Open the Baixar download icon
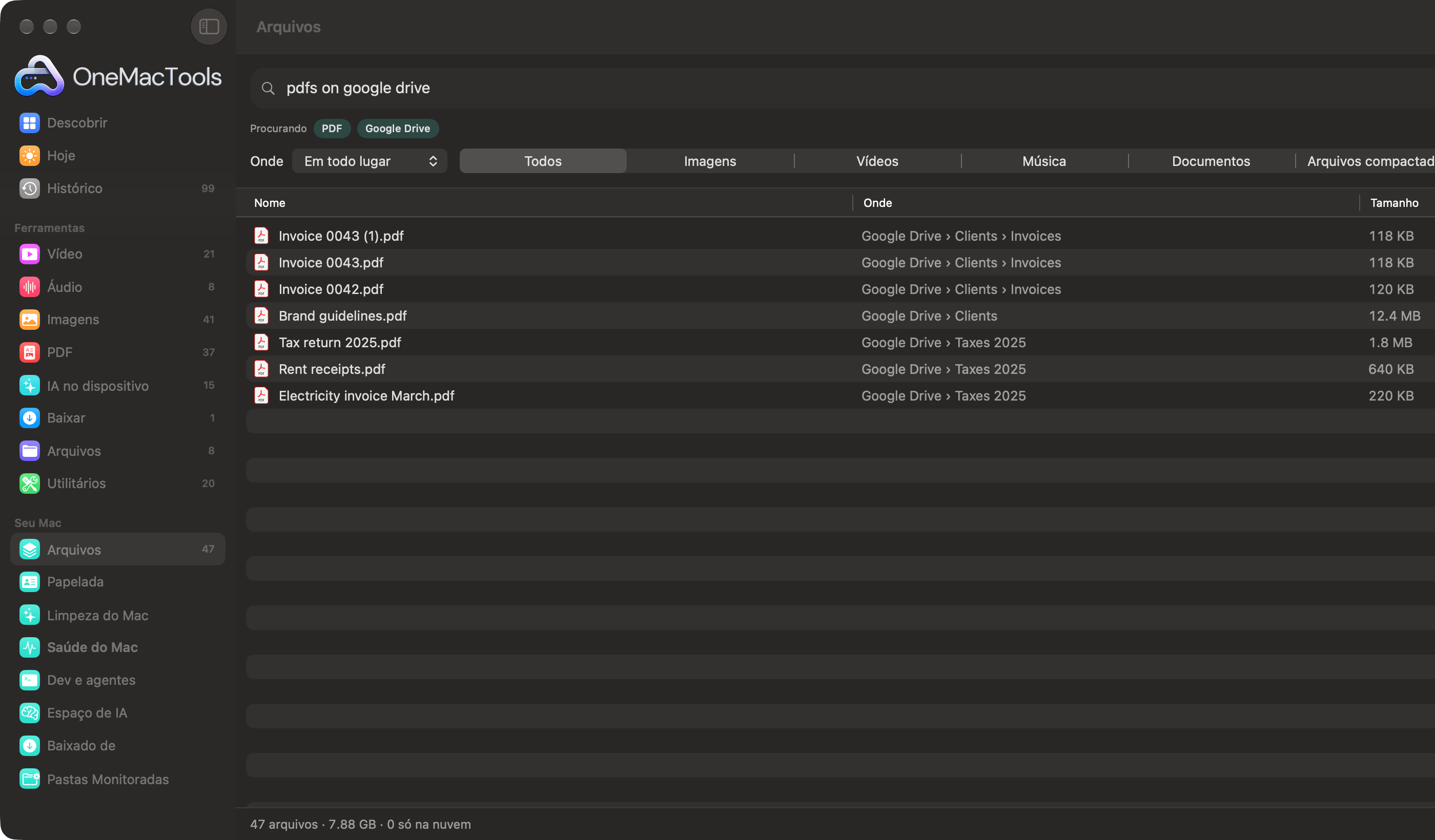Screen dimensions: 1435x840 [x=30, y=418]
